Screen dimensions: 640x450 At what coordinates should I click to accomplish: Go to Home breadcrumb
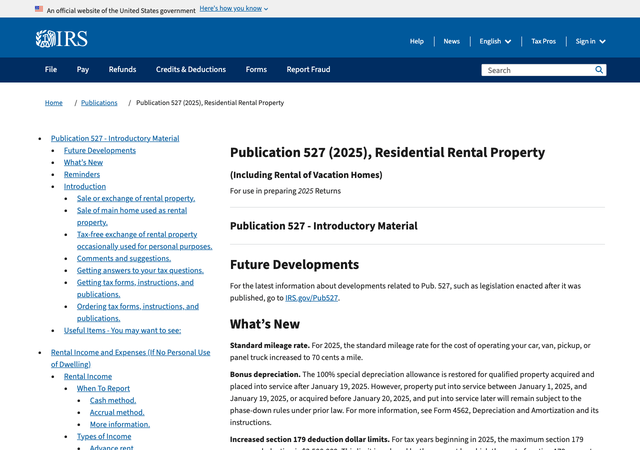point(53,102)
